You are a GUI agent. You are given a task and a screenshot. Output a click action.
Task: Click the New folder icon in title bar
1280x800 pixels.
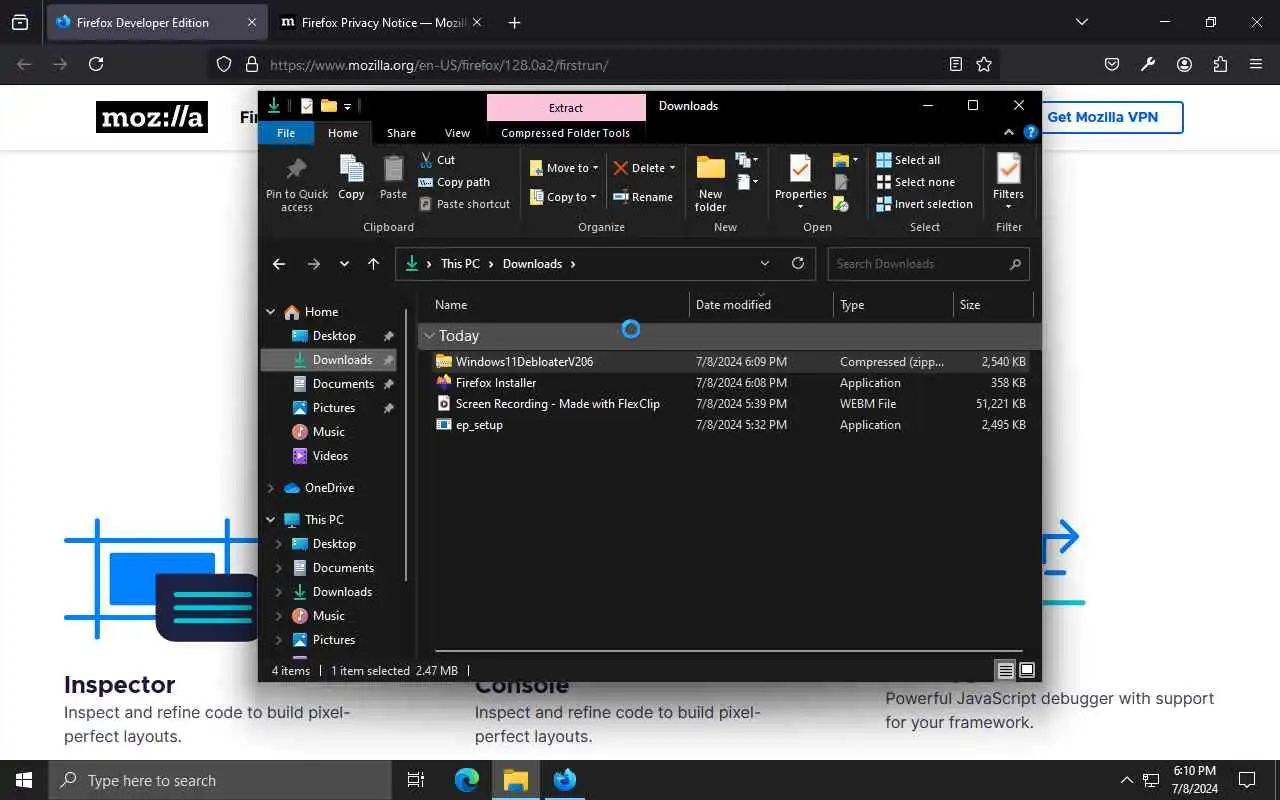click(328, 106)
